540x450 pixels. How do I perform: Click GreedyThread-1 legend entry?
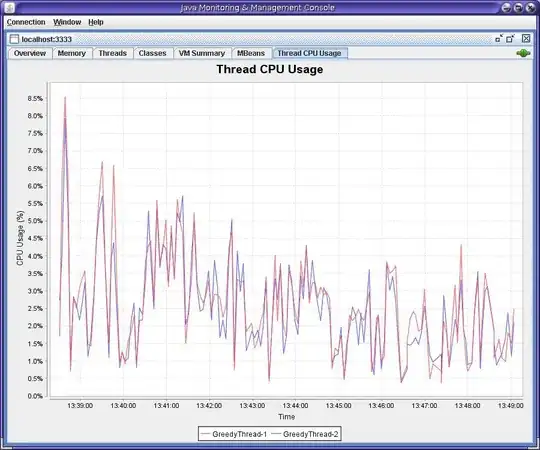pyautogui.click(x=234, y=434)
